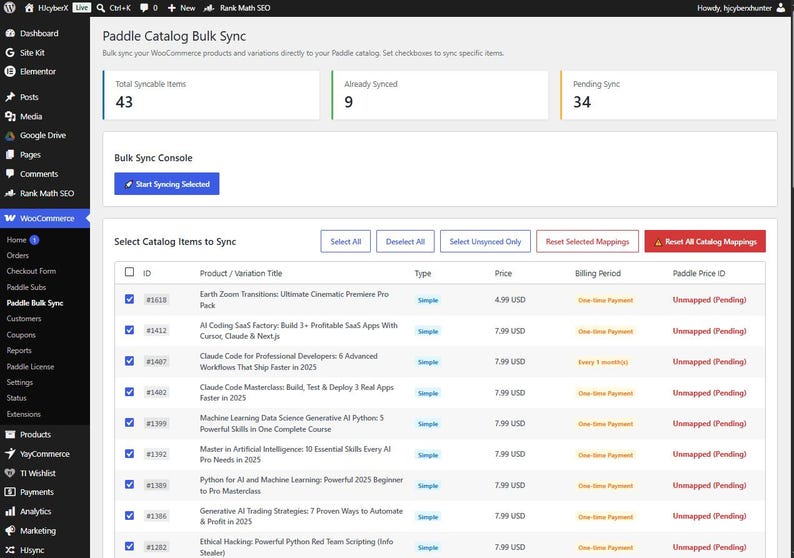
Task: Click the Paddle Price ID column header
Action: coord(699,273)
